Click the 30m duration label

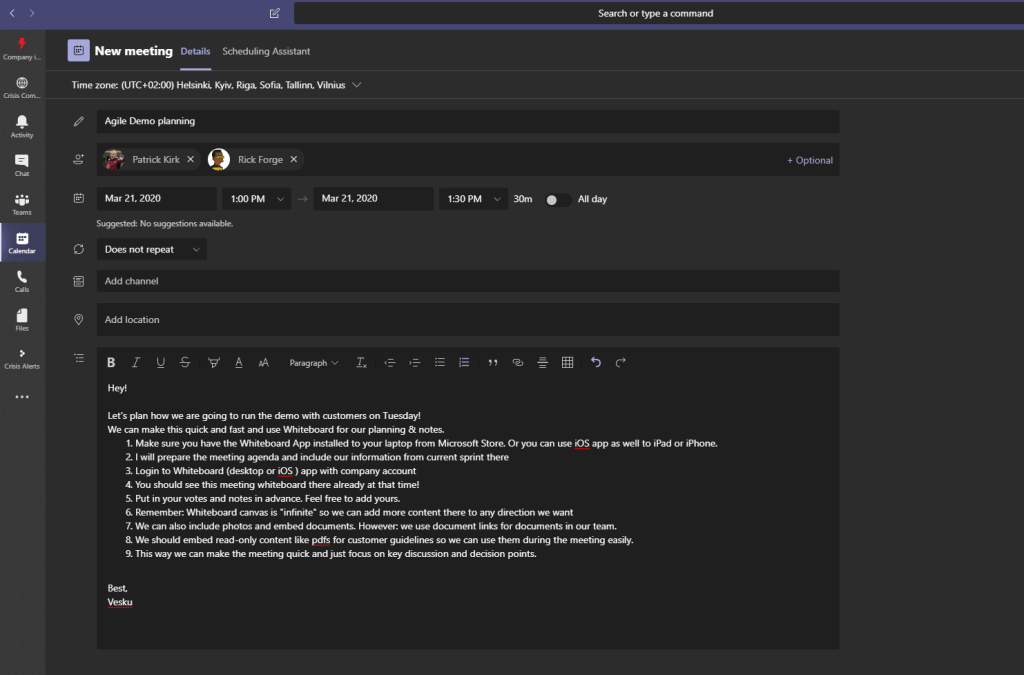522,199
